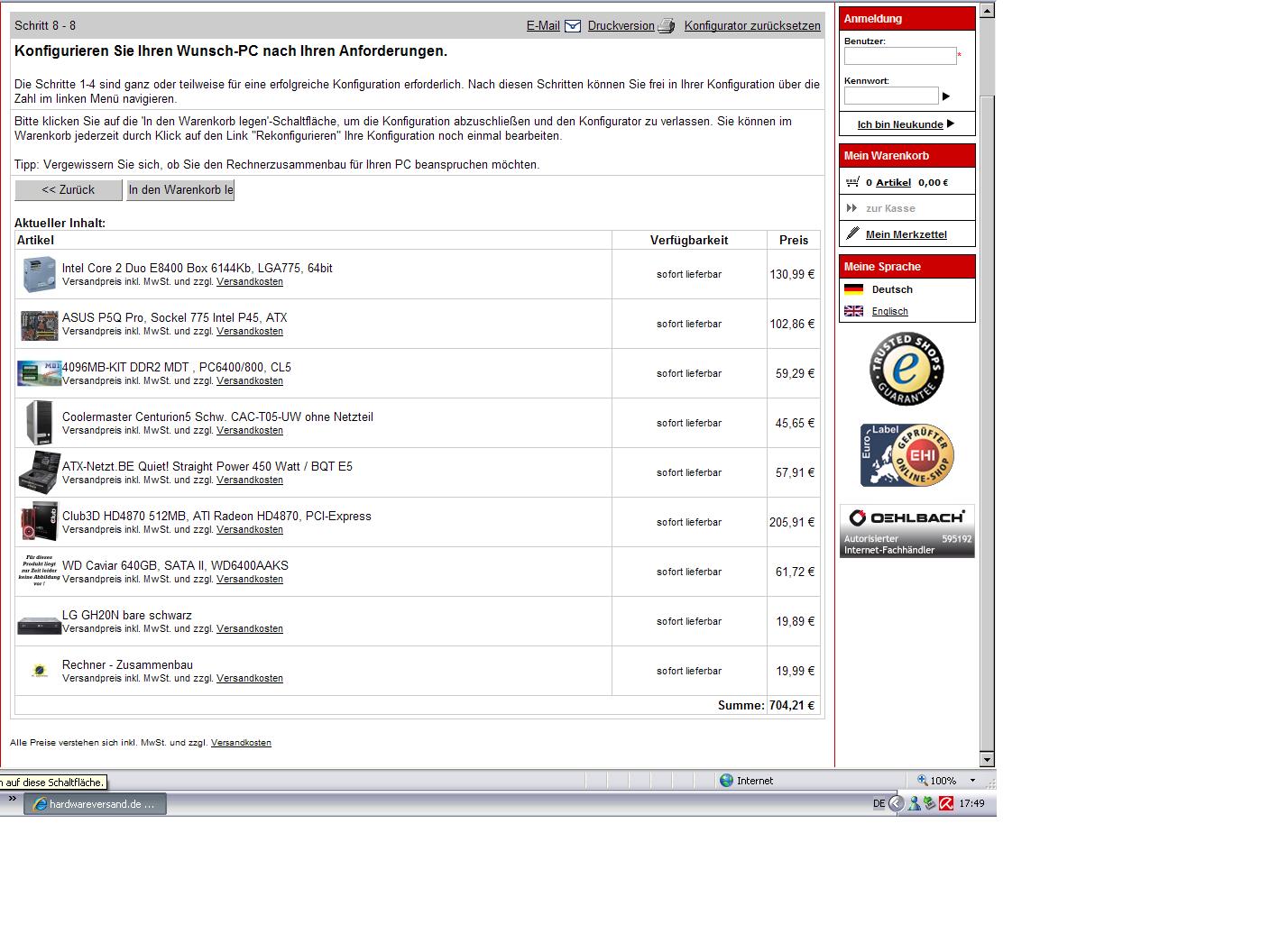Click the login arrow next to Kennwort
Viewport: 1270px width, 952px height.
[x=946, y=96]
